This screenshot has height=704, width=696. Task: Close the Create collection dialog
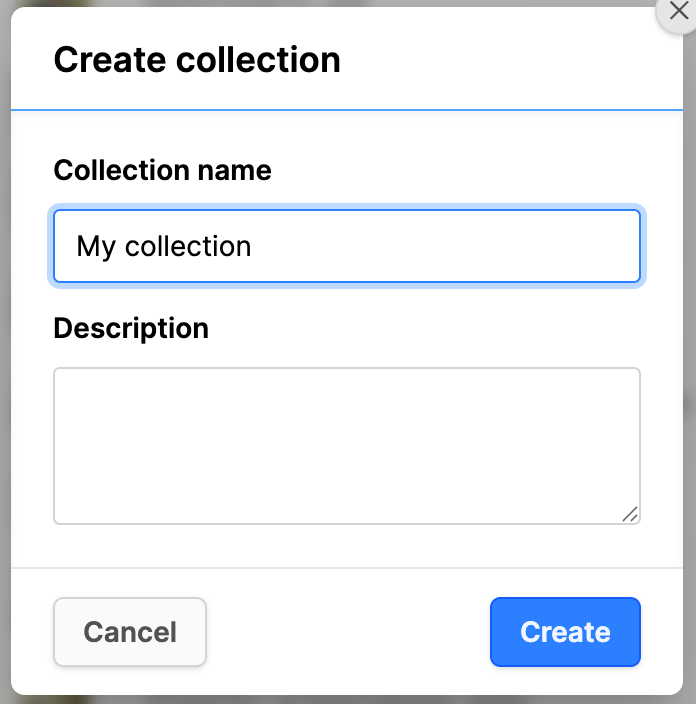point(678,11)
